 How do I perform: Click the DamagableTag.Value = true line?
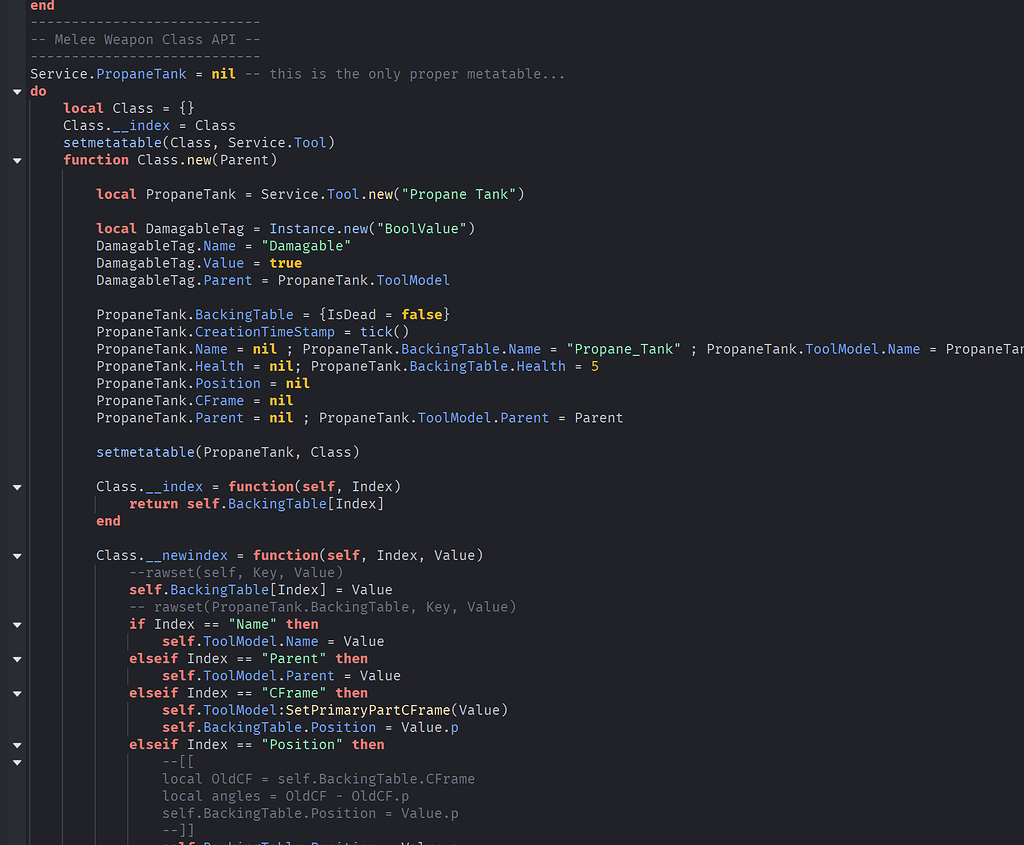(x=200, y=262)
